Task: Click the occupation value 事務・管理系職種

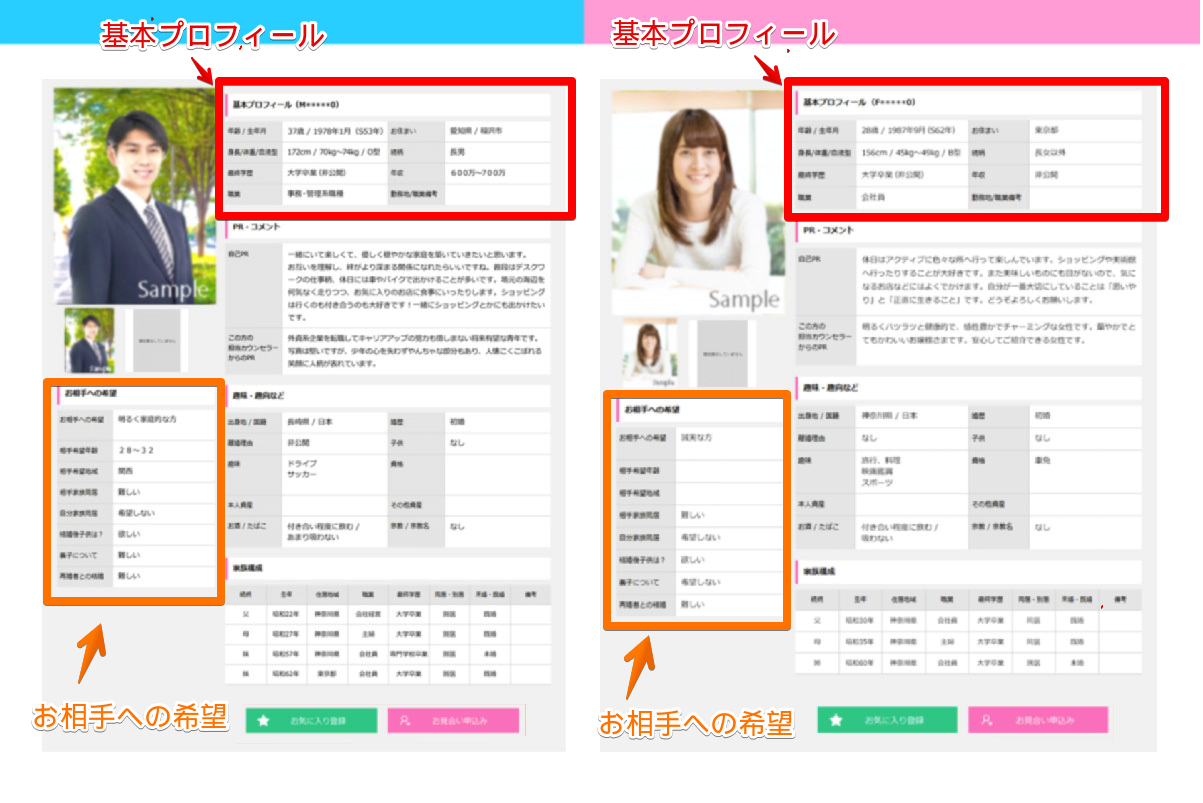Action: [x=315, y=194]
